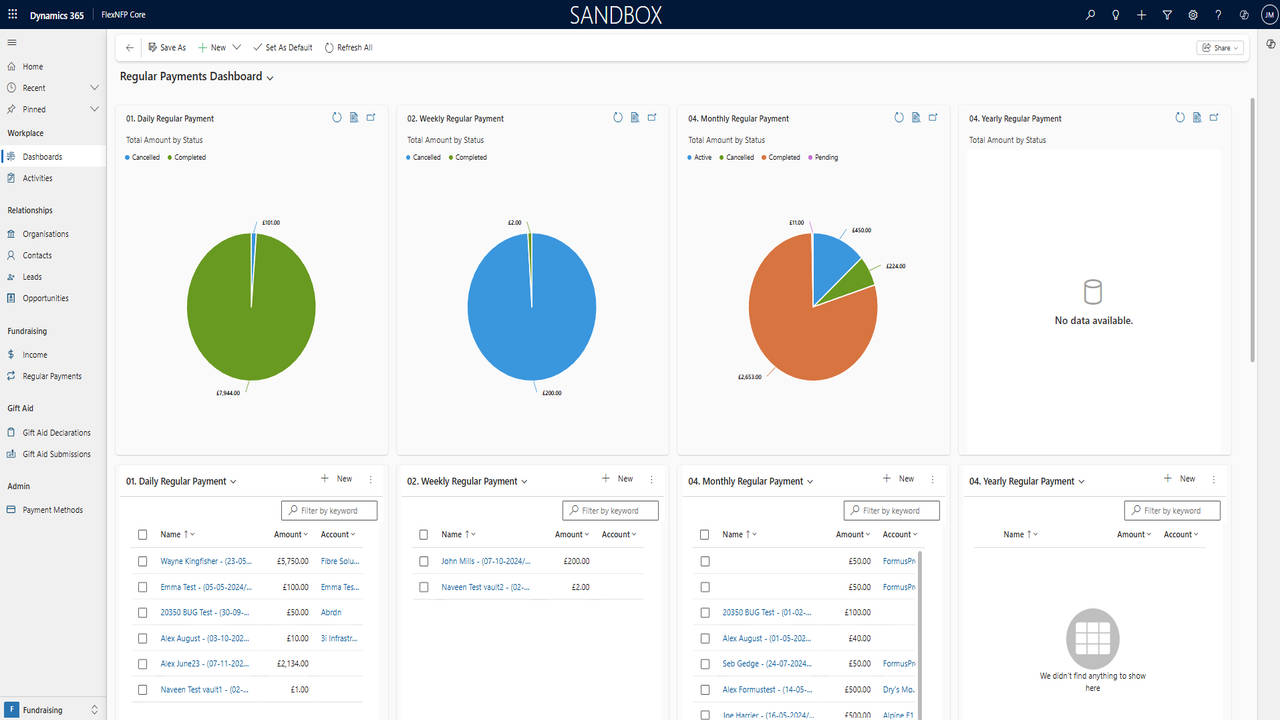This screenshot has width=1280, height=720.
Task: Click the Filter by keyword field
Action: pos(329,510)
